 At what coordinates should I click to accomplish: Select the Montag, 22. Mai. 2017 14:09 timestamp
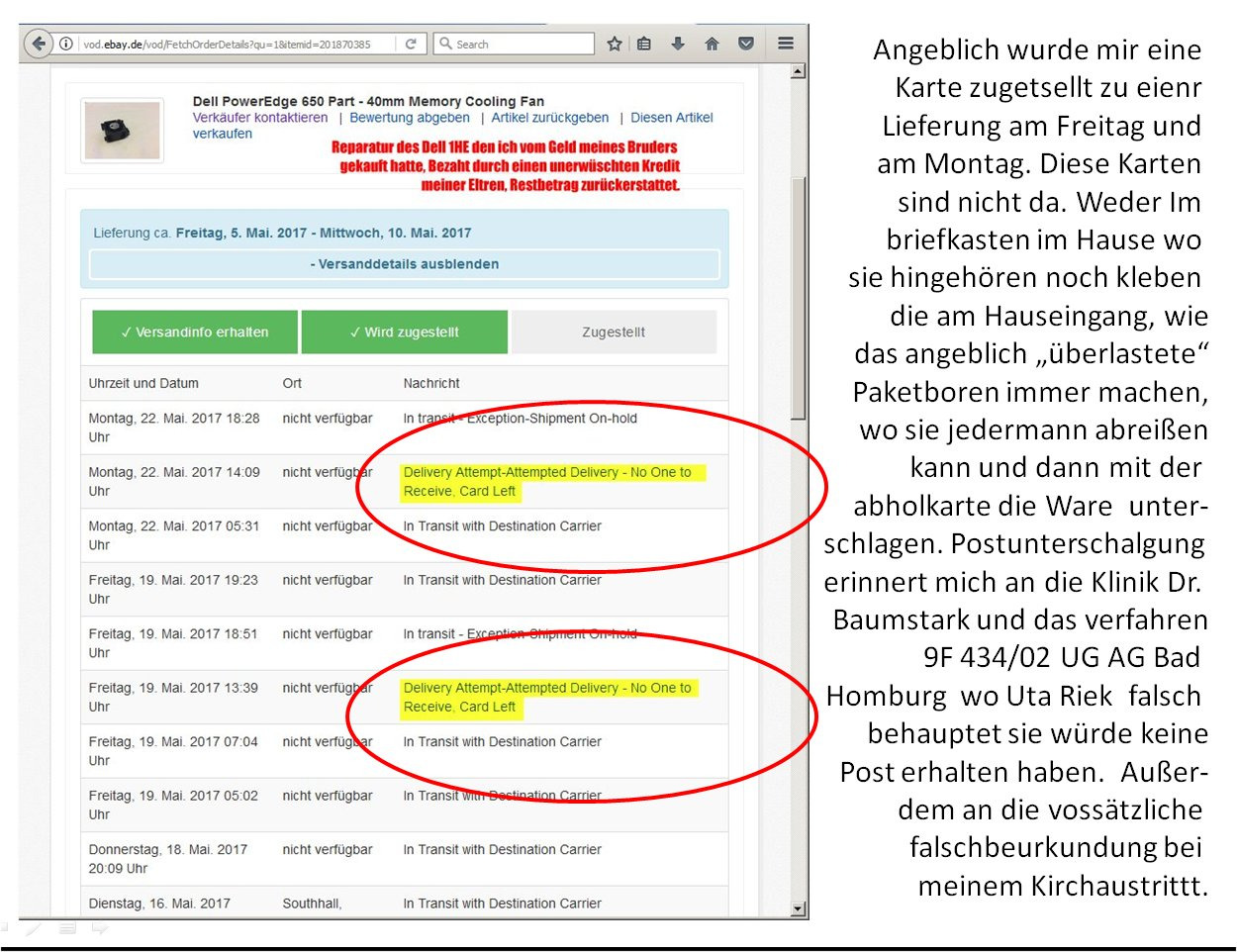pyautogui.click(x=174, y=482)
